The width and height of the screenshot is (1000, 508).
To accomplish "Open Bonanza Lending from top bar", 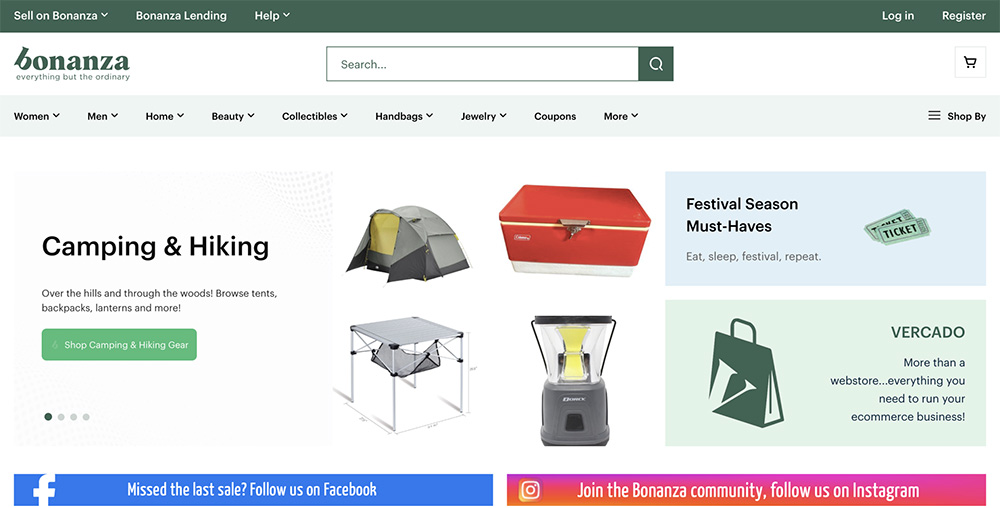I will coord(181,16).
